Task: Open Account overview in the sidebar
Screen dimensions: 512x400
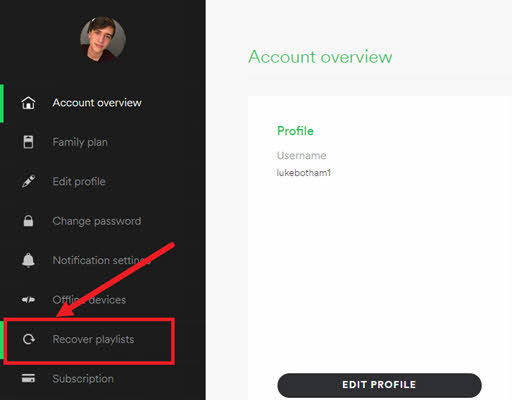Action: tap(97, 103)
